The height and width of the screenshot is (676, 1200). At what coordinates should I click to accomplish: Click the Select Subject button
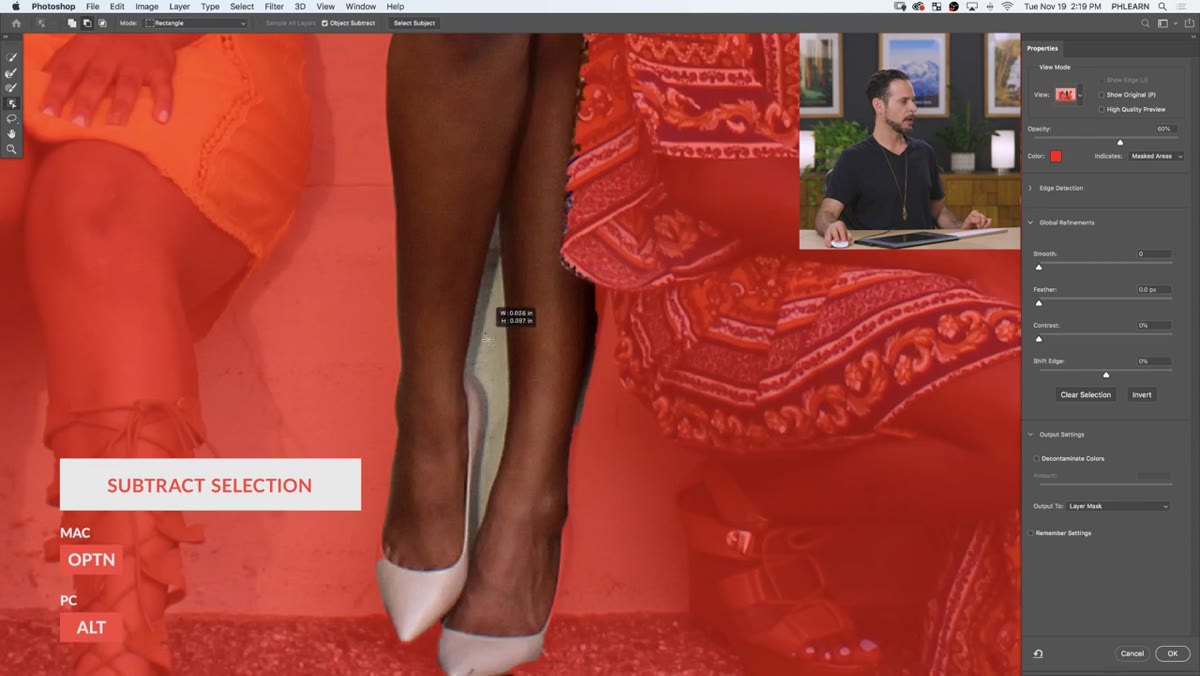(415, 23)
